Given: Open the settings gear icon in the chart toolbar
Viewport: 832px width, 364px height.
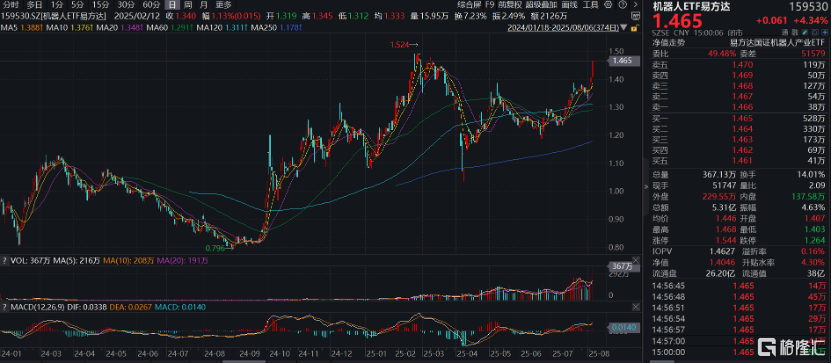Looking at the screenshot, I should tap(608, 4).
